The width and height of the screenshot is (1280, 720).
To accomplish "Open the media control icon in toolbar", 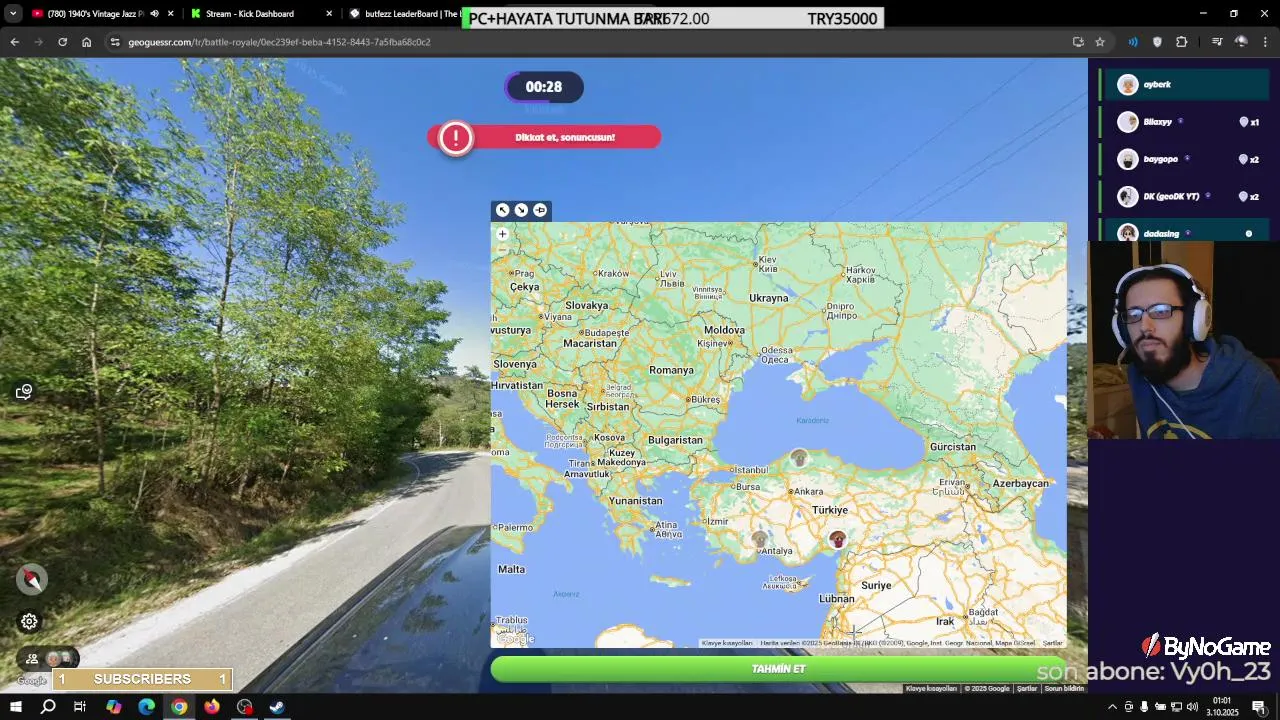I will [1217, 42].
